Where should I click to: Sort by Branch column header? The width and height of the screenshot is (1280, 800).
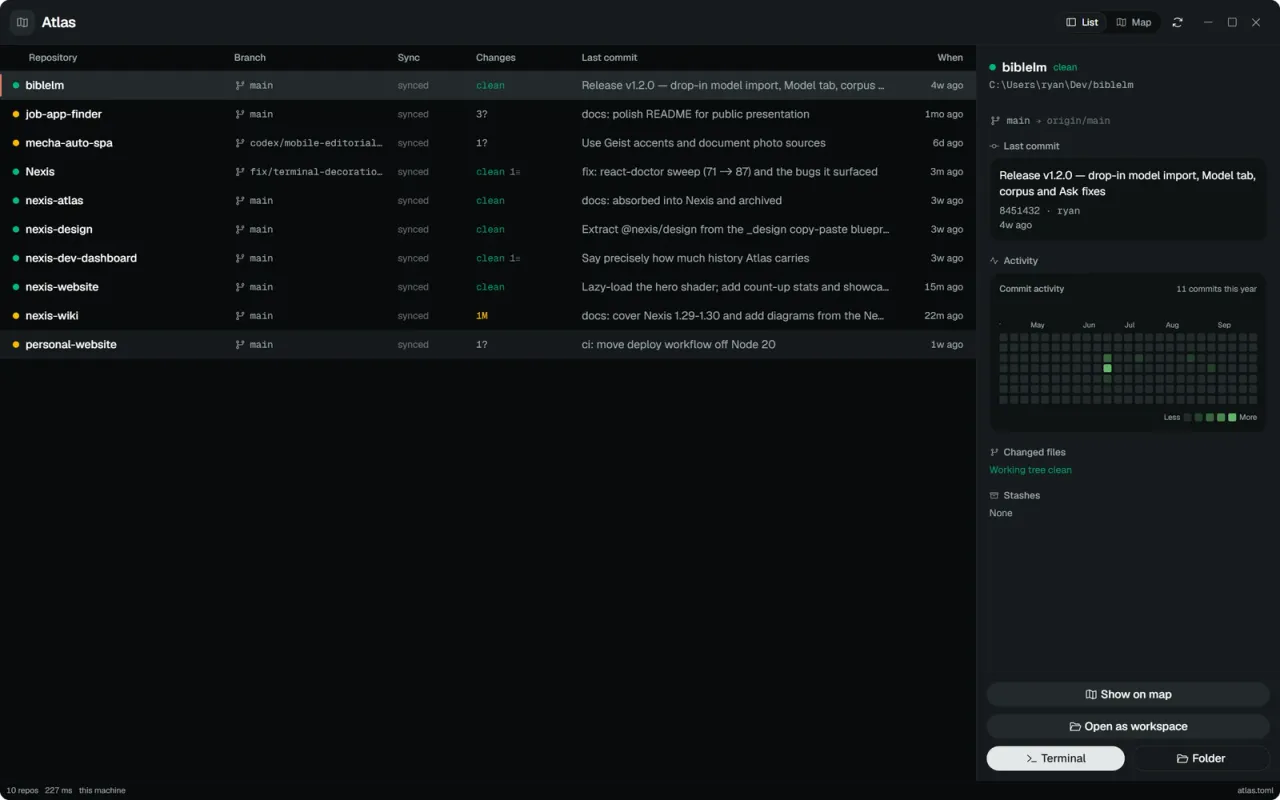coord(250,58)
